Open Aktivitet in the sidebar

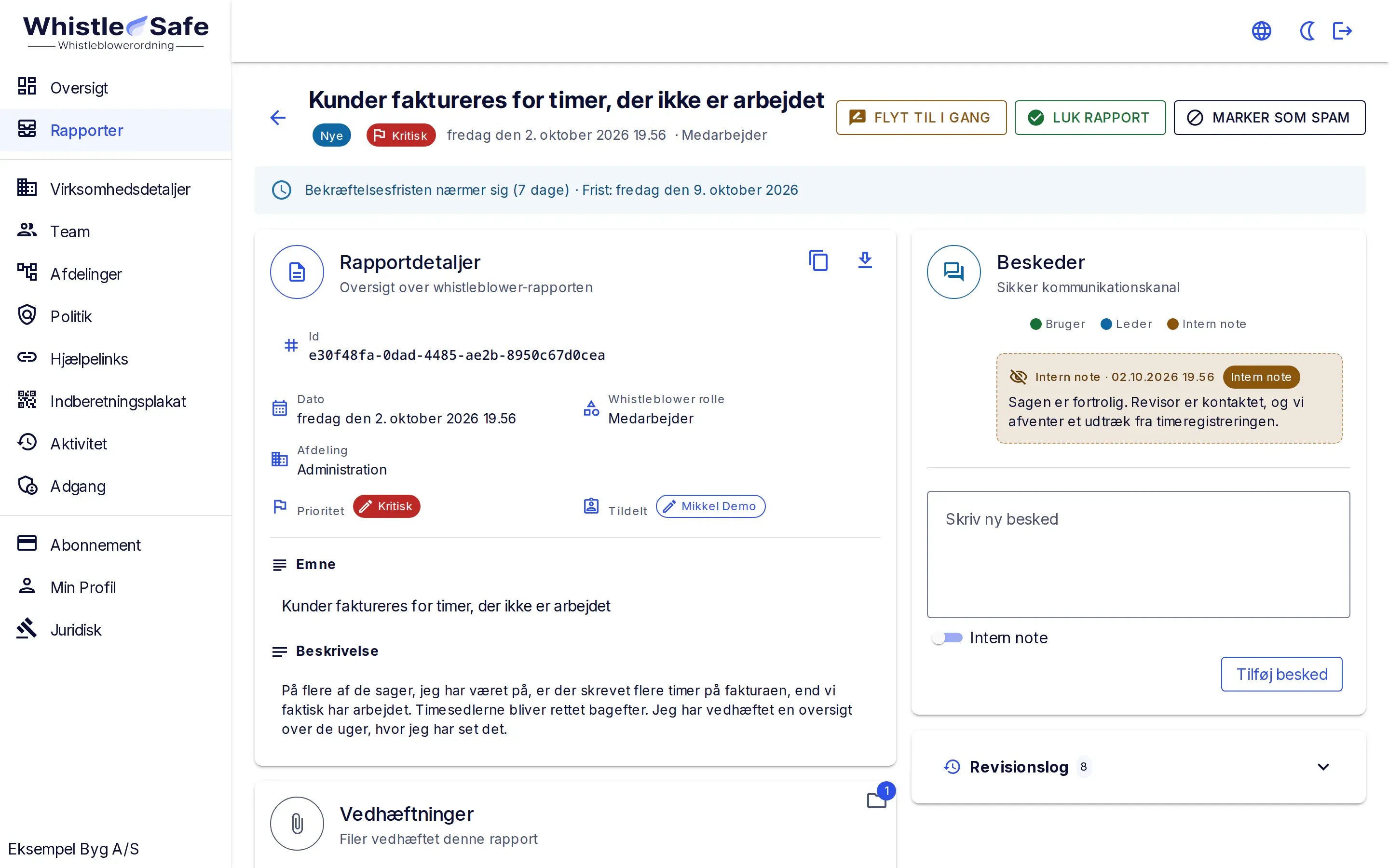click(115, 444)
